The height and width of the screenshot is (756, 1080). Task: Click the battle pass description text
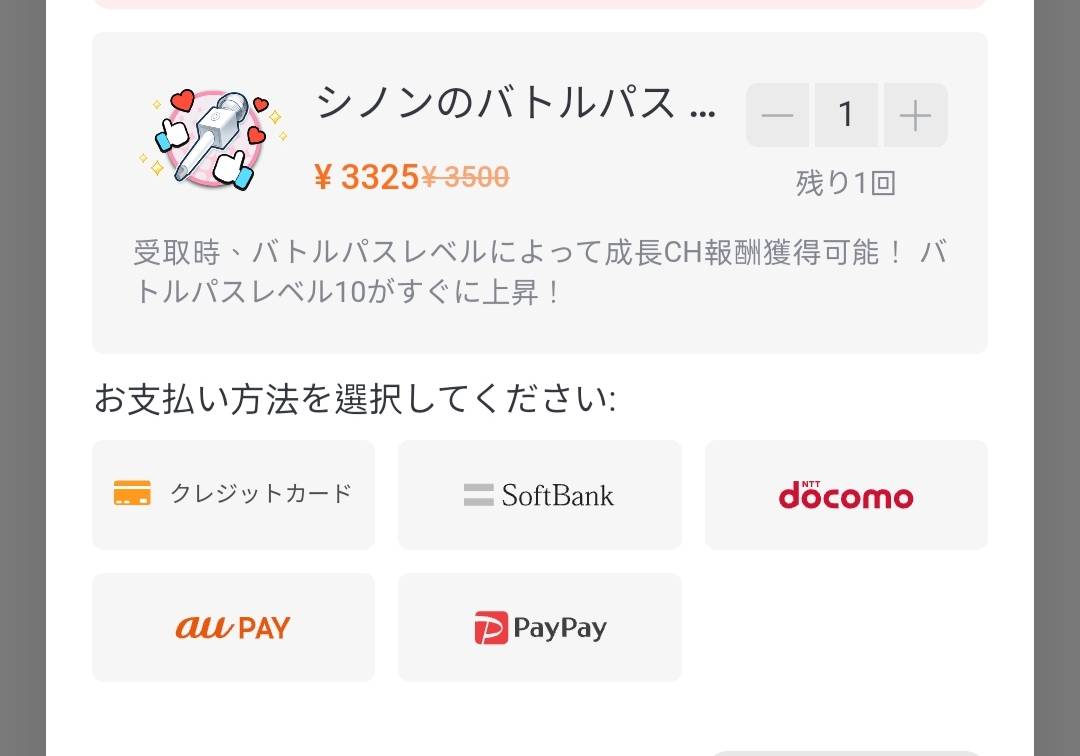540,272
